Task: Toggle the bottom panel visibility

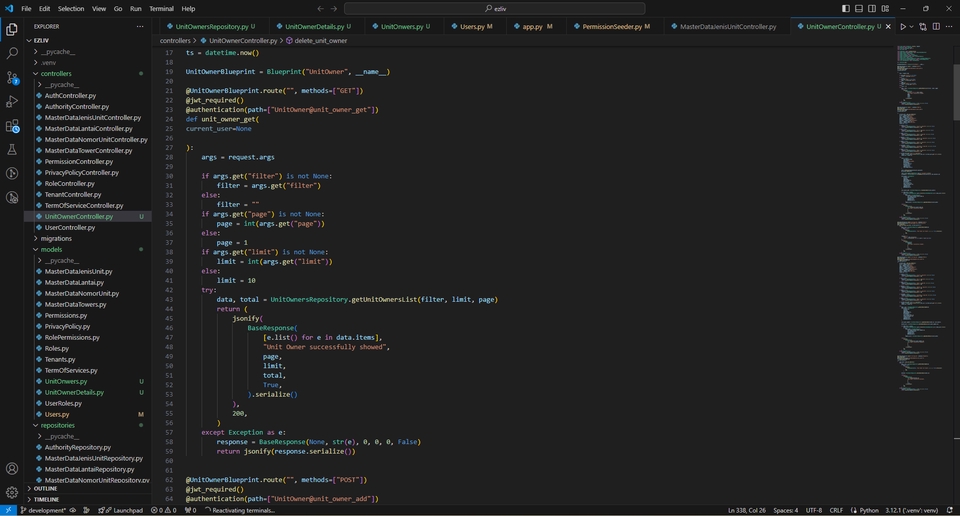Action: (x=859, y=9)
